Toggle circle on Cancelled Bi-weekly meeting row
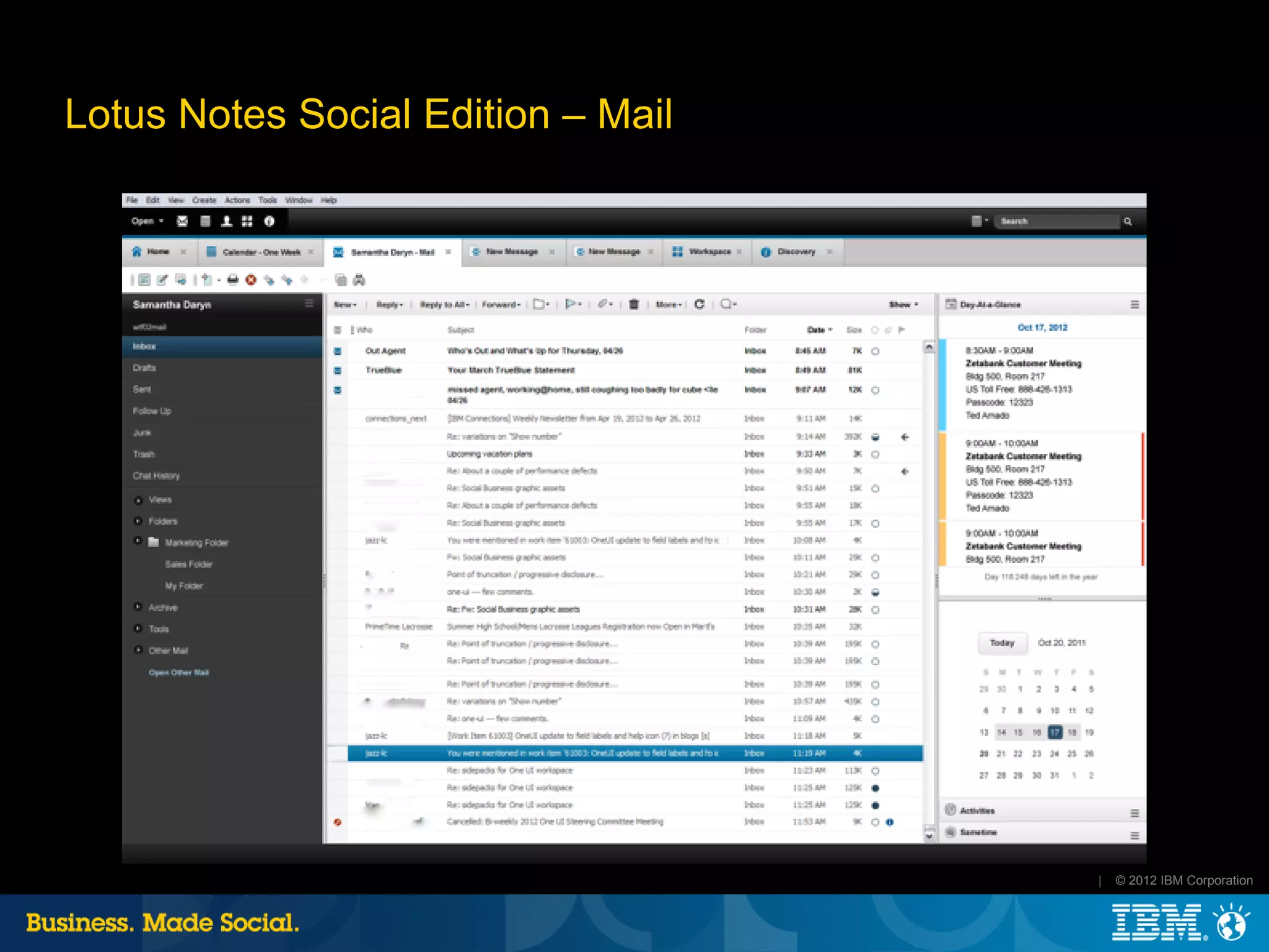The width and height of the screenshot is (1269, 952). click(x=876, y=822)
